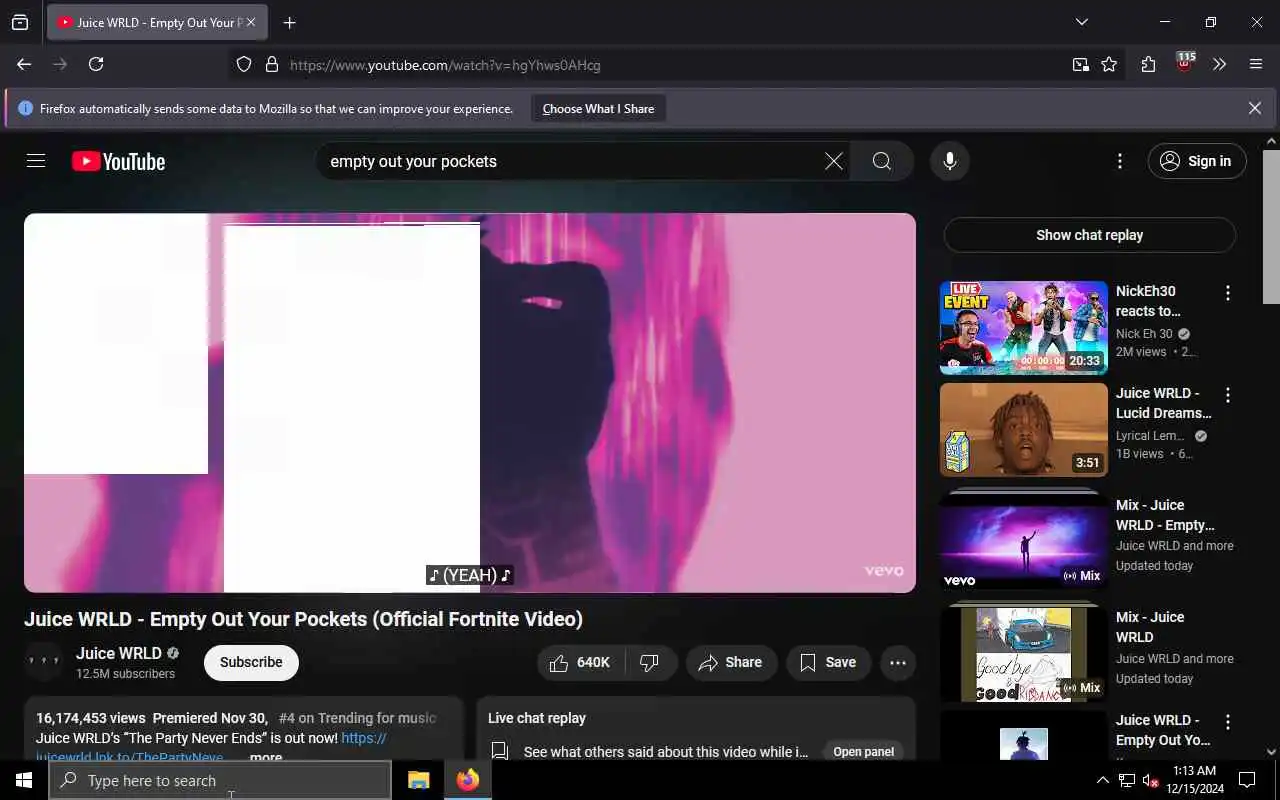Image resolution: width=1280 pixels, height=800 pixels.
Task: Subscribe to Juice WRLD channel
Action: tap(251, 662)
